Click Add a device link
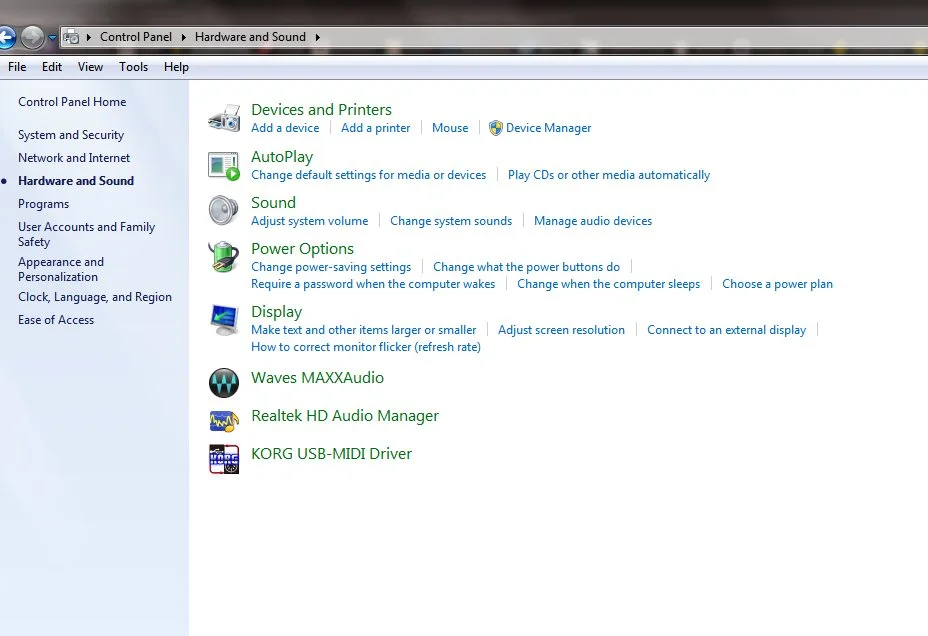The width and height of the screenshot is (928, 636). click(285, 128)
